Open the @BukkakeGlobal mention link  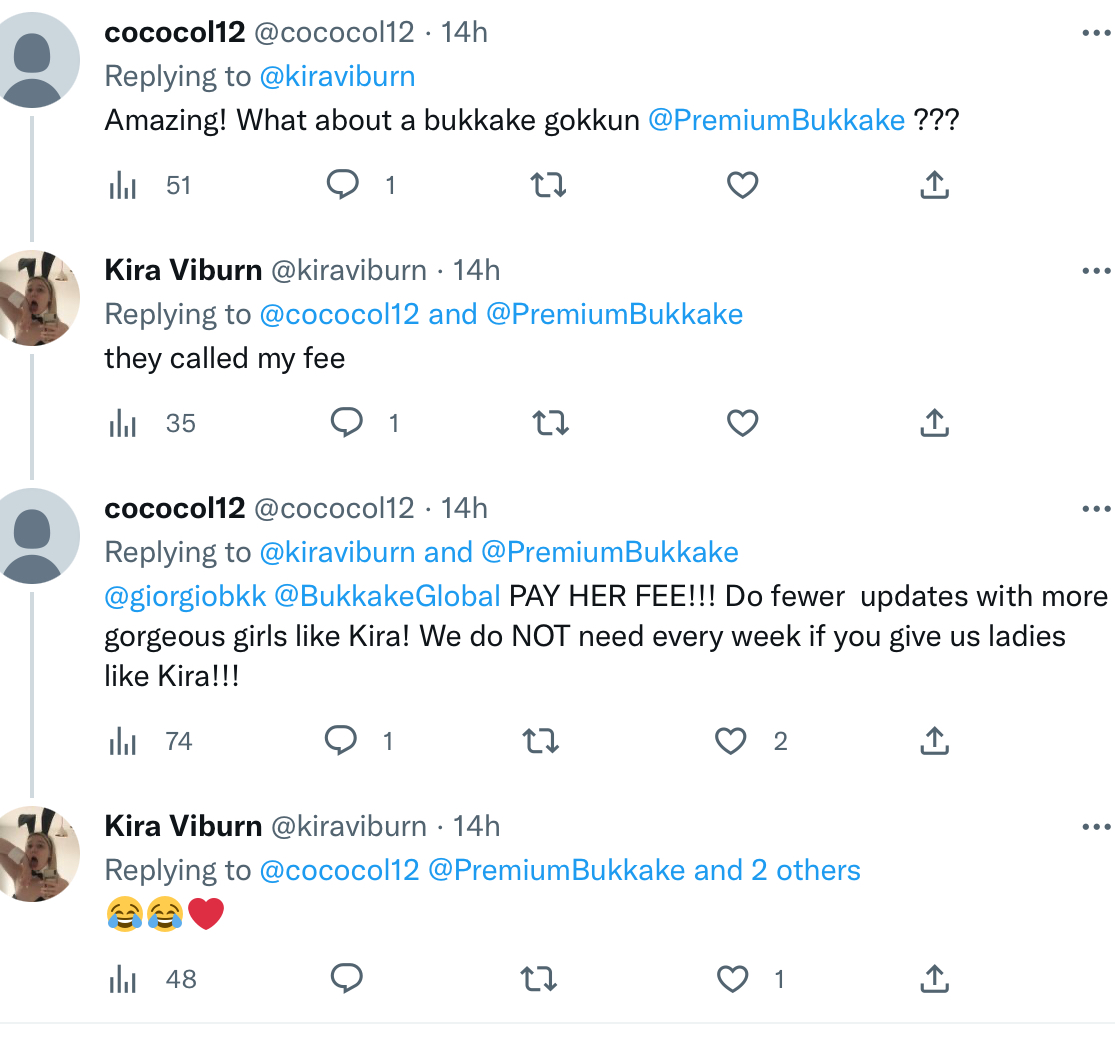pos(387,596)
